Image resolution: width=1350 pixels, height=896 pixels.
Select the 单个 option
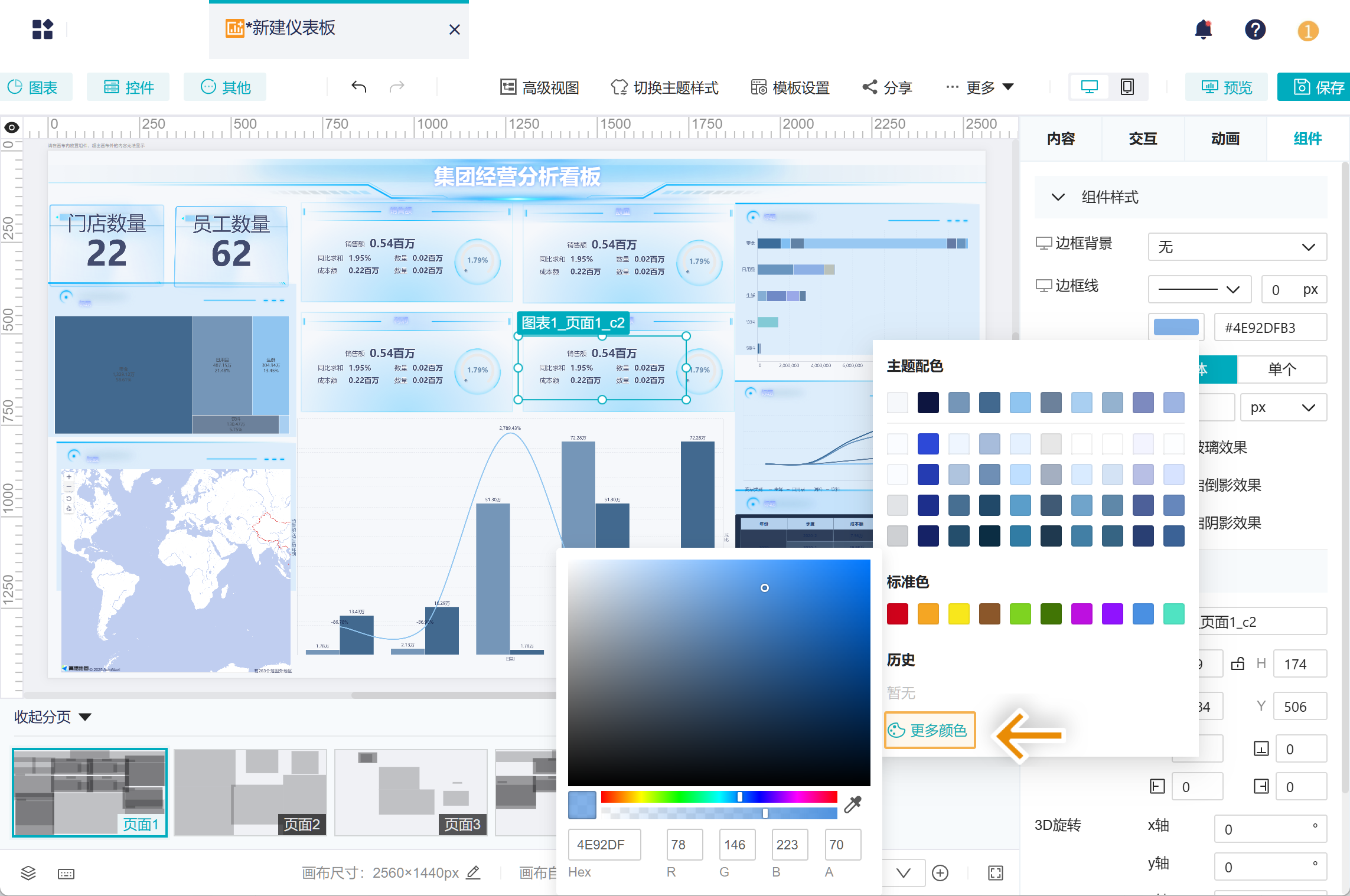(1281, 369)
